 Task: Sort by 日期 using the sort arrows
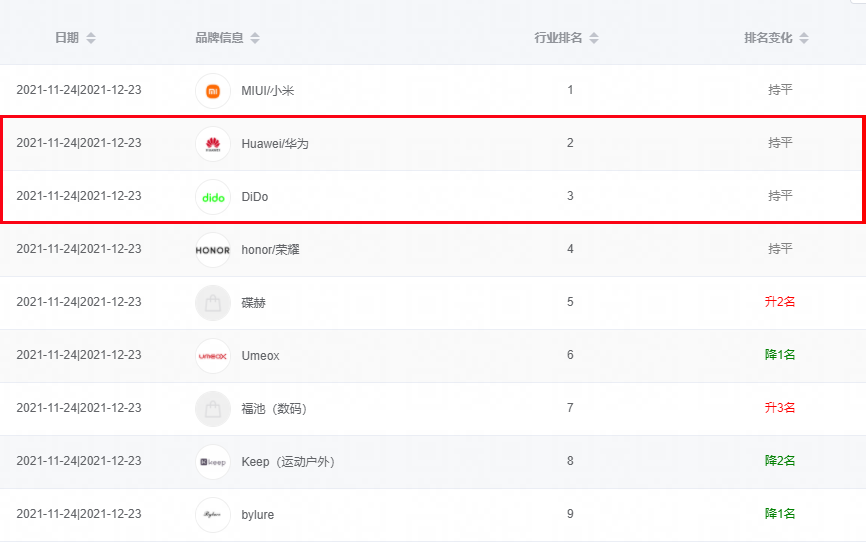(x=91, y=38)
